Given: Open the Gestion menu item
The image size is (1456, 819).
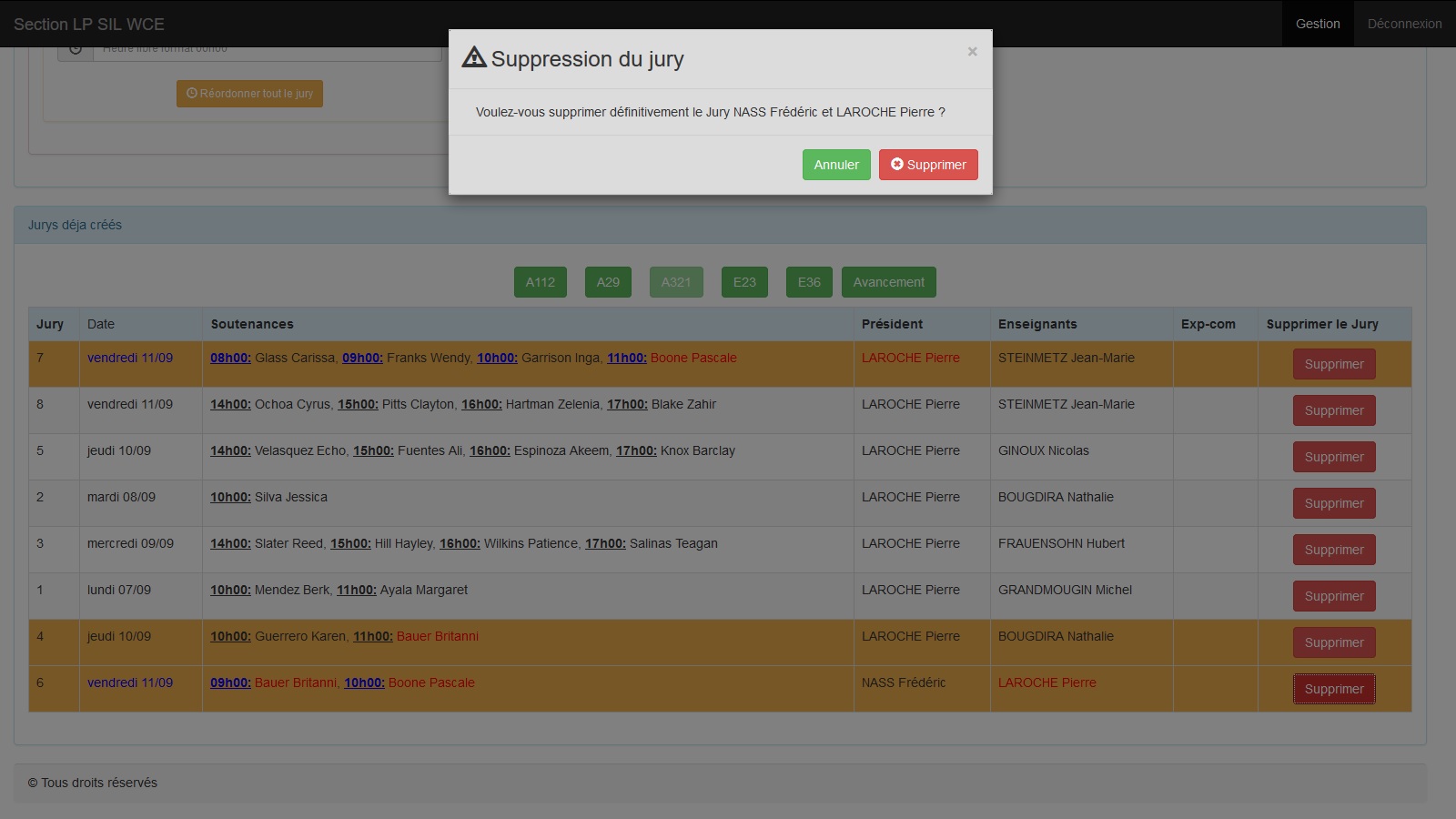Looking at the screenshot, I should (x=1317, y=24).
